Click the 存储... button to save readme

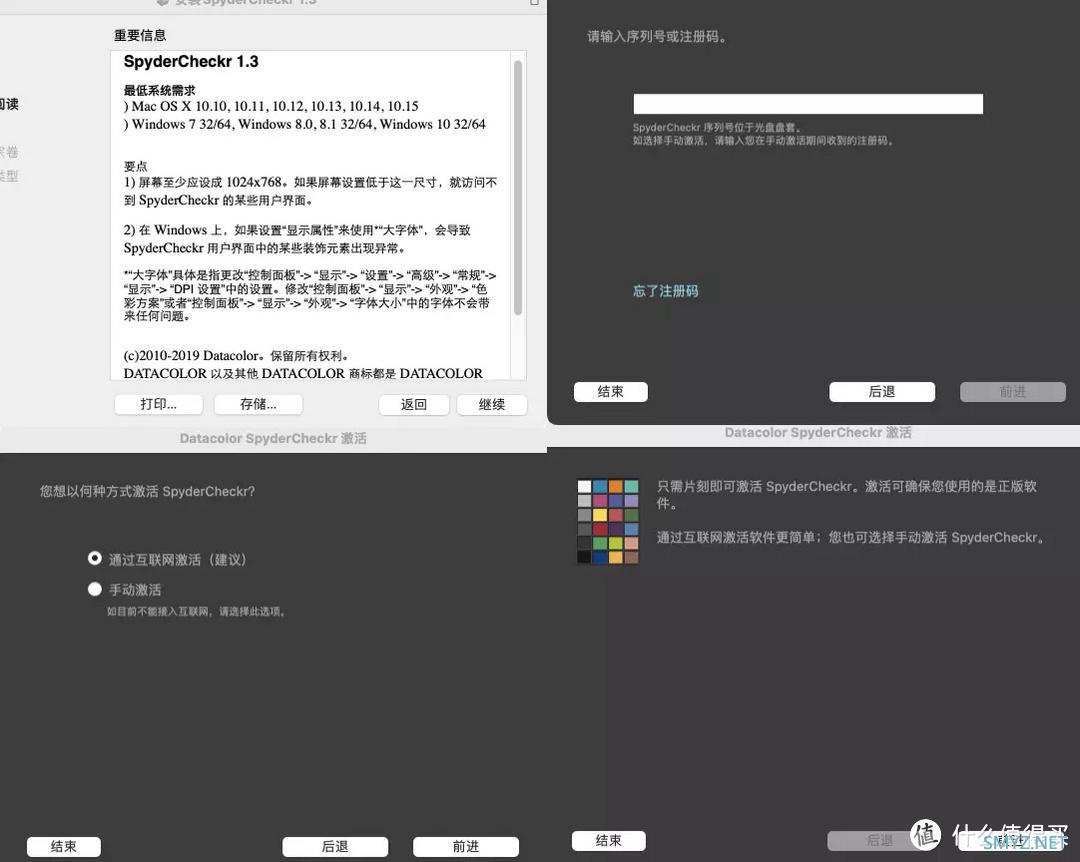pyautogui.click(x=257, y=403)
